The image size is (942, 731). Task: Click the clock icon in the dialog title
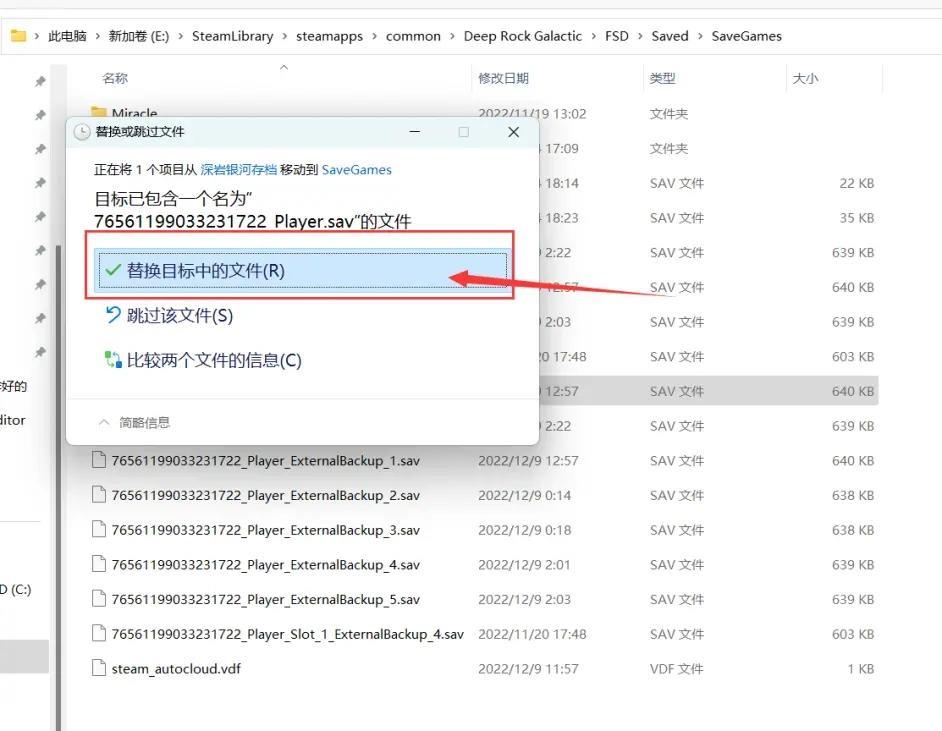(x=81, y=132)
